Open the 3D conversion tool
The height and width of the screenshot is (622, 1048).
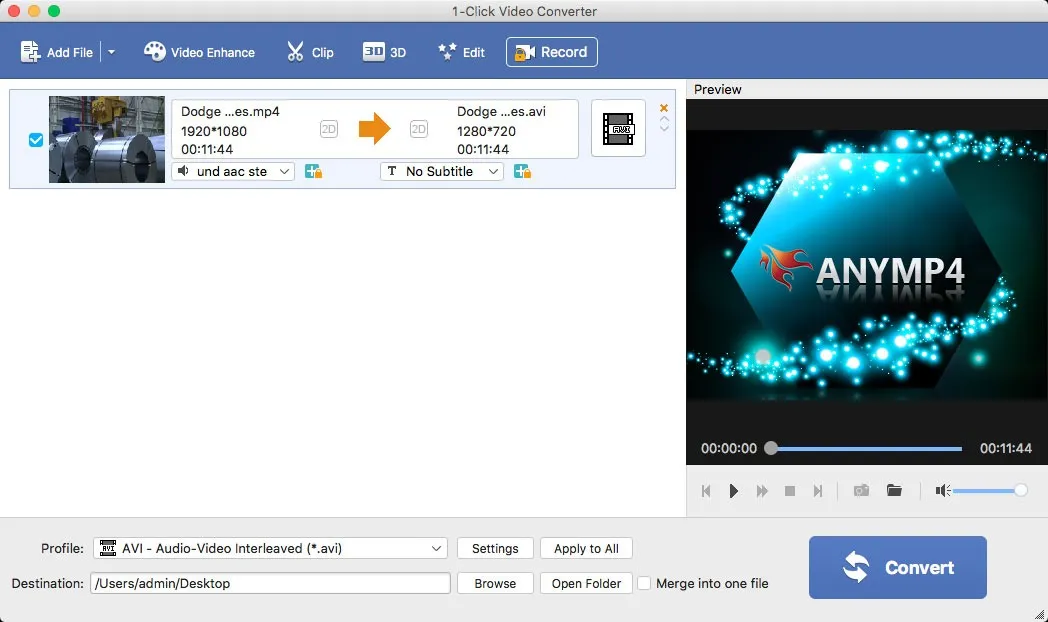tap(385, 51)
